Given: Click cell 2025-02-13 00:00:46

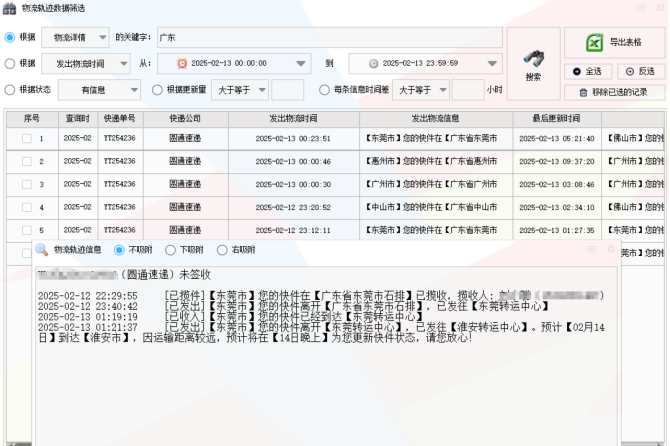Looking at the screenshot, I should 294,161.
